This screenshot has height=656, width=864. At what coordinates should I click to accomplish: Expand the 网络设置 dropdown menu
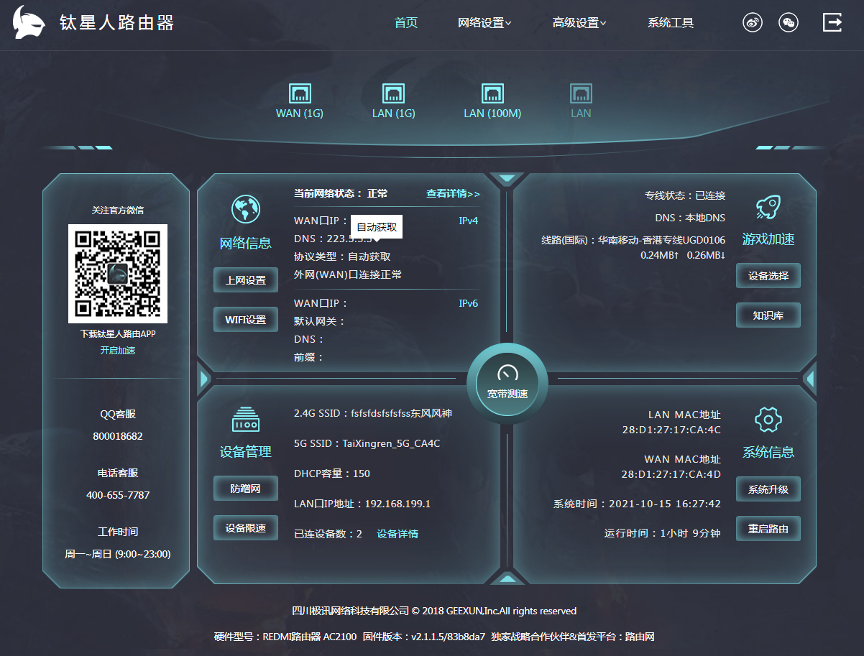(484, 23)
